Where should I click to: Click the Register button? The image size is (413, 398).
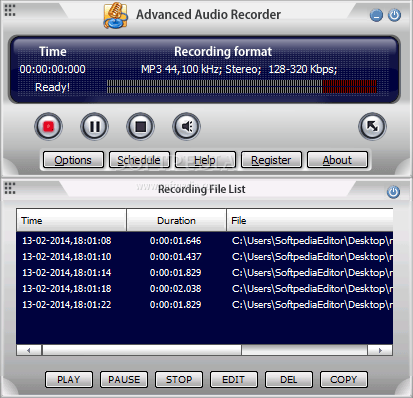click(271, 160)
